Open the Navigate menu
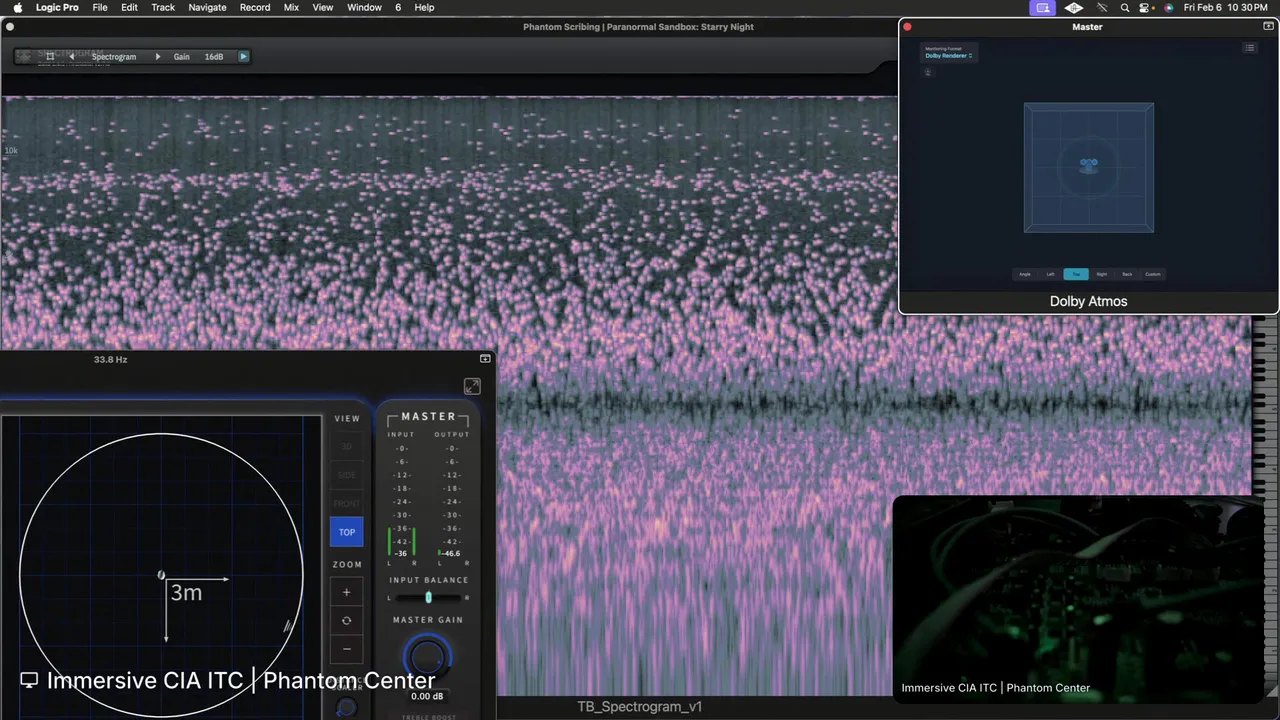This screenshot has height=720, width=1280. click(208, 7)
